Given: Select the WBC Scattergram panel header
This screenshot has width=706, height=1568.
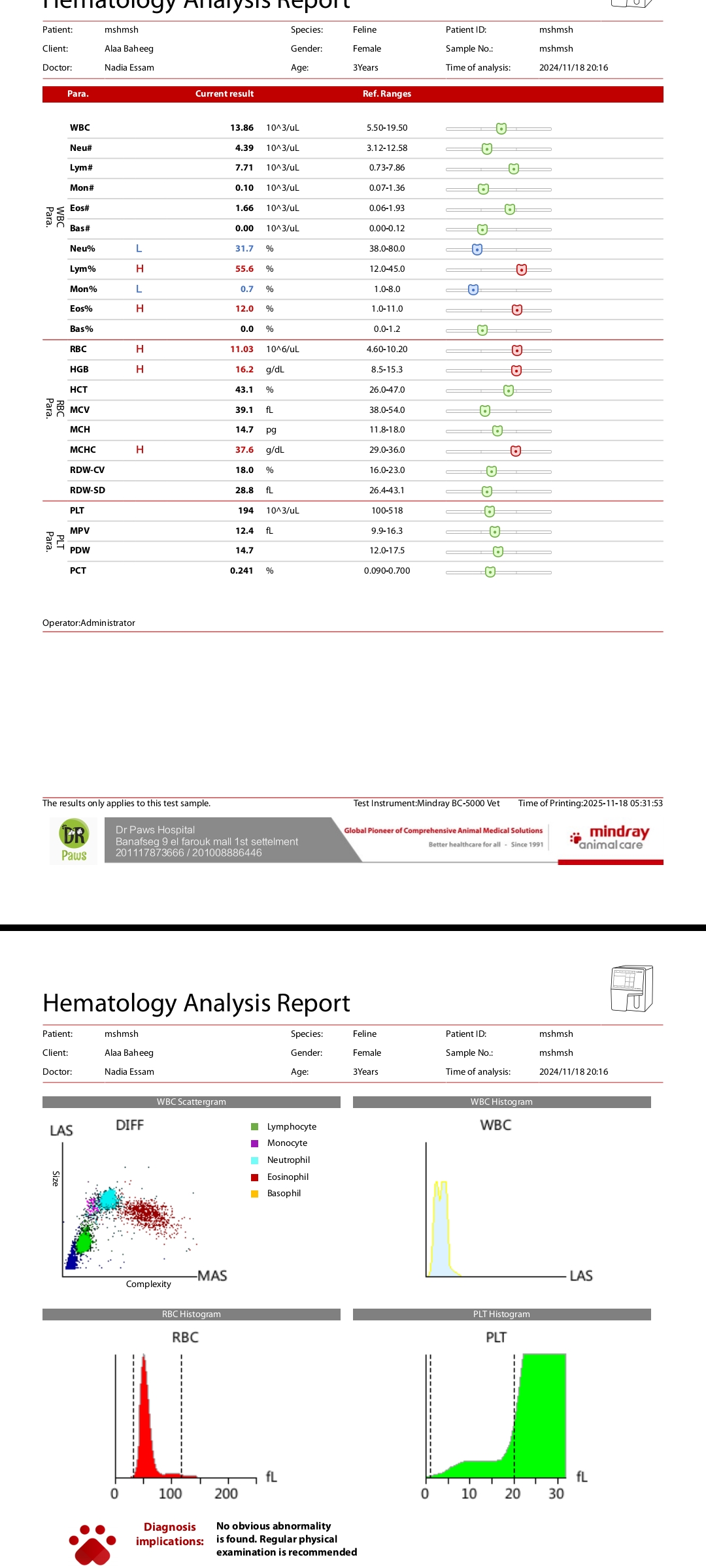Looking at the screenshot, I should 191,1102.
